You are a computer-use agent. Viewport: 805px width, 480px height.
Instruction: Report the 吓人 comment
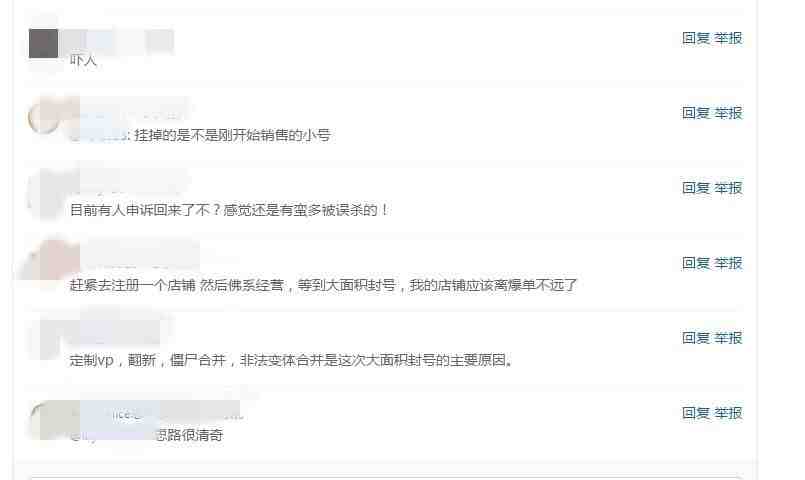(x=728, y=38)
